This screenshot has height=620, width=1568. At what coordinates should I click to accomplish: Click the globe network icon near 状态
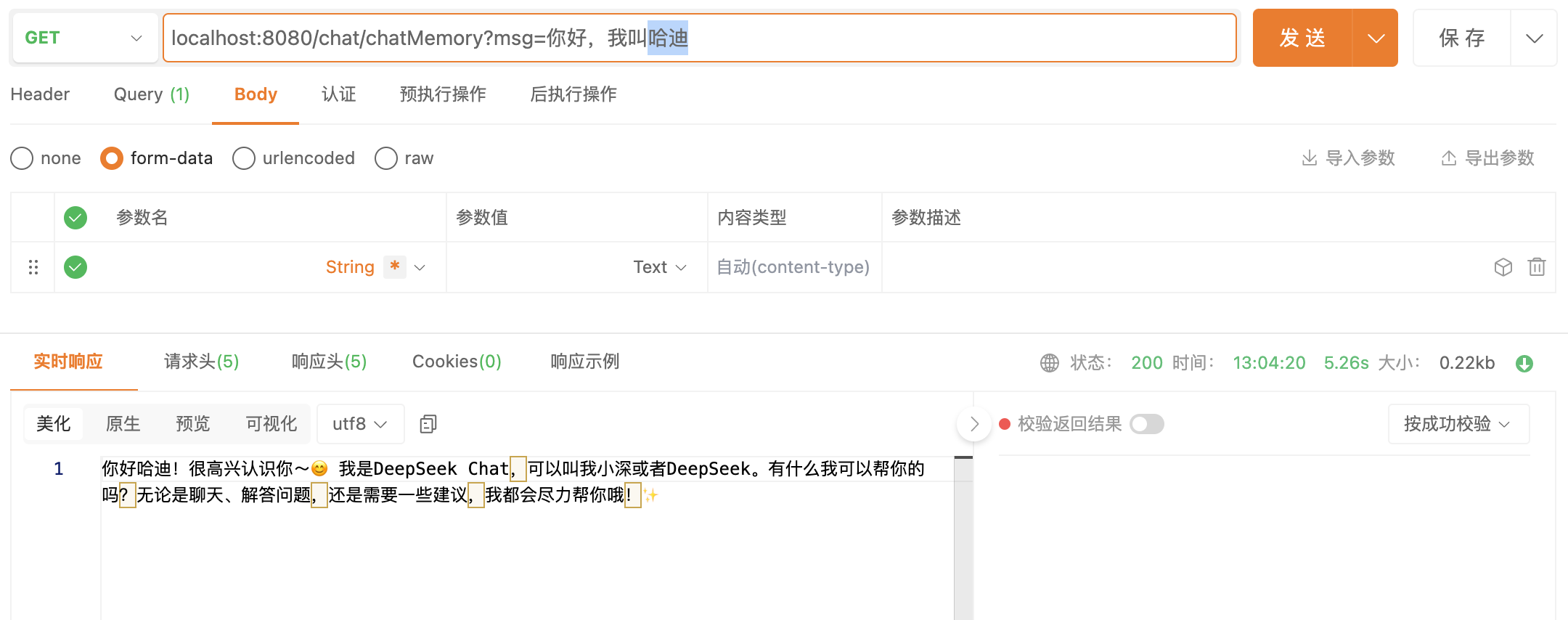[1050, 363]
